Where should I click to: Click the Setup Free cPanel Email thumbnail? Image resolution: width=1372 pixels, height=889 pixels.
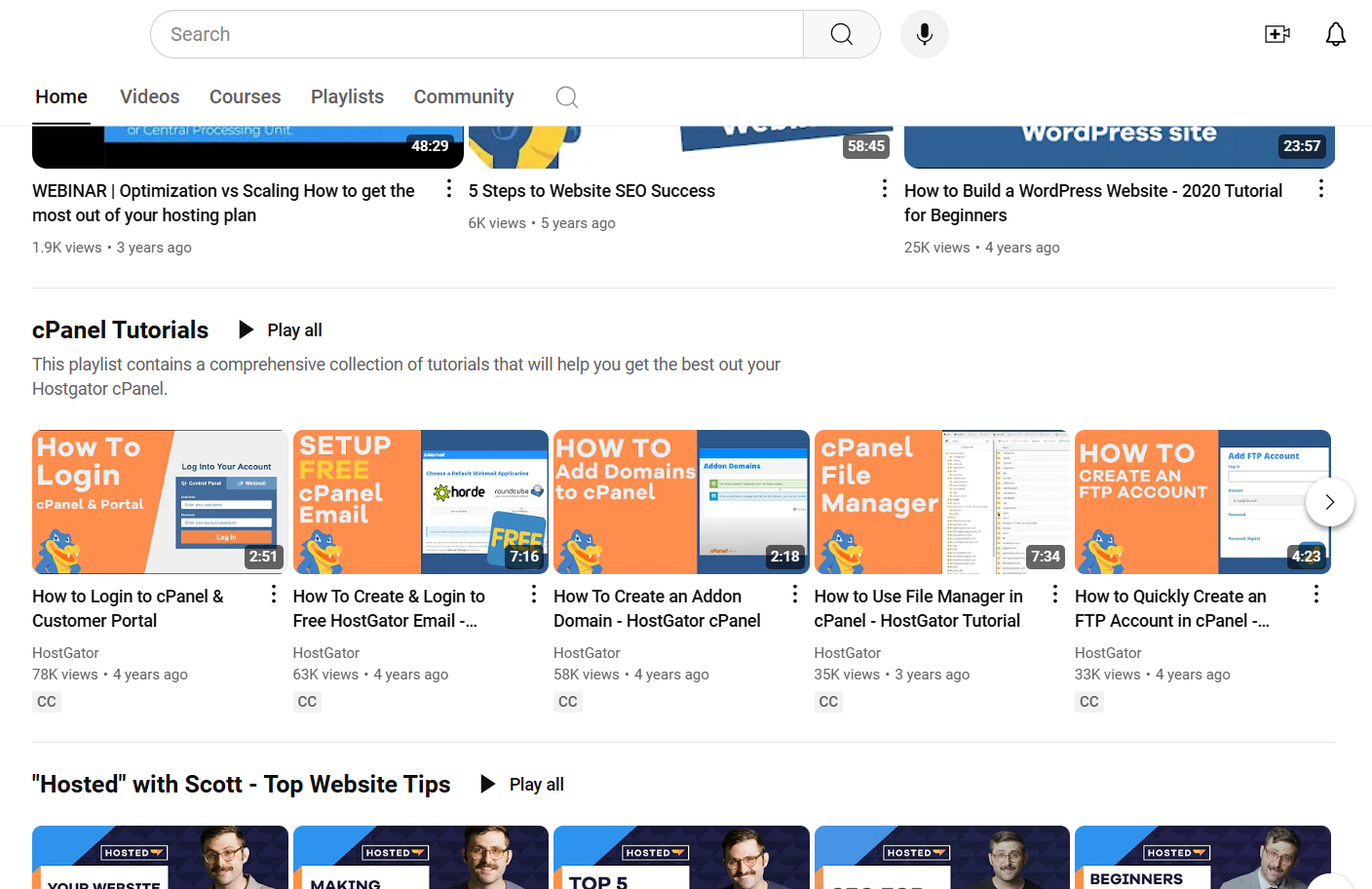(420, 501)
